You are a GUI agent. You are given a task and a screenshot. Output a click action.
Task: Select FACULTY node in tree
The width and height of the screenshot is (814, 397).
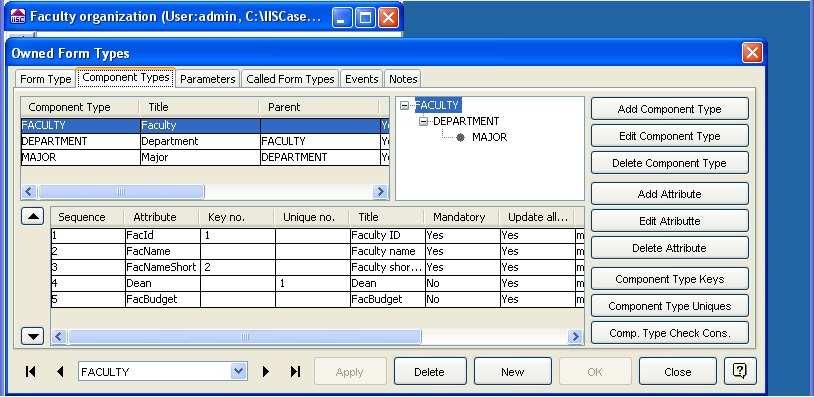tap(438, 105)
